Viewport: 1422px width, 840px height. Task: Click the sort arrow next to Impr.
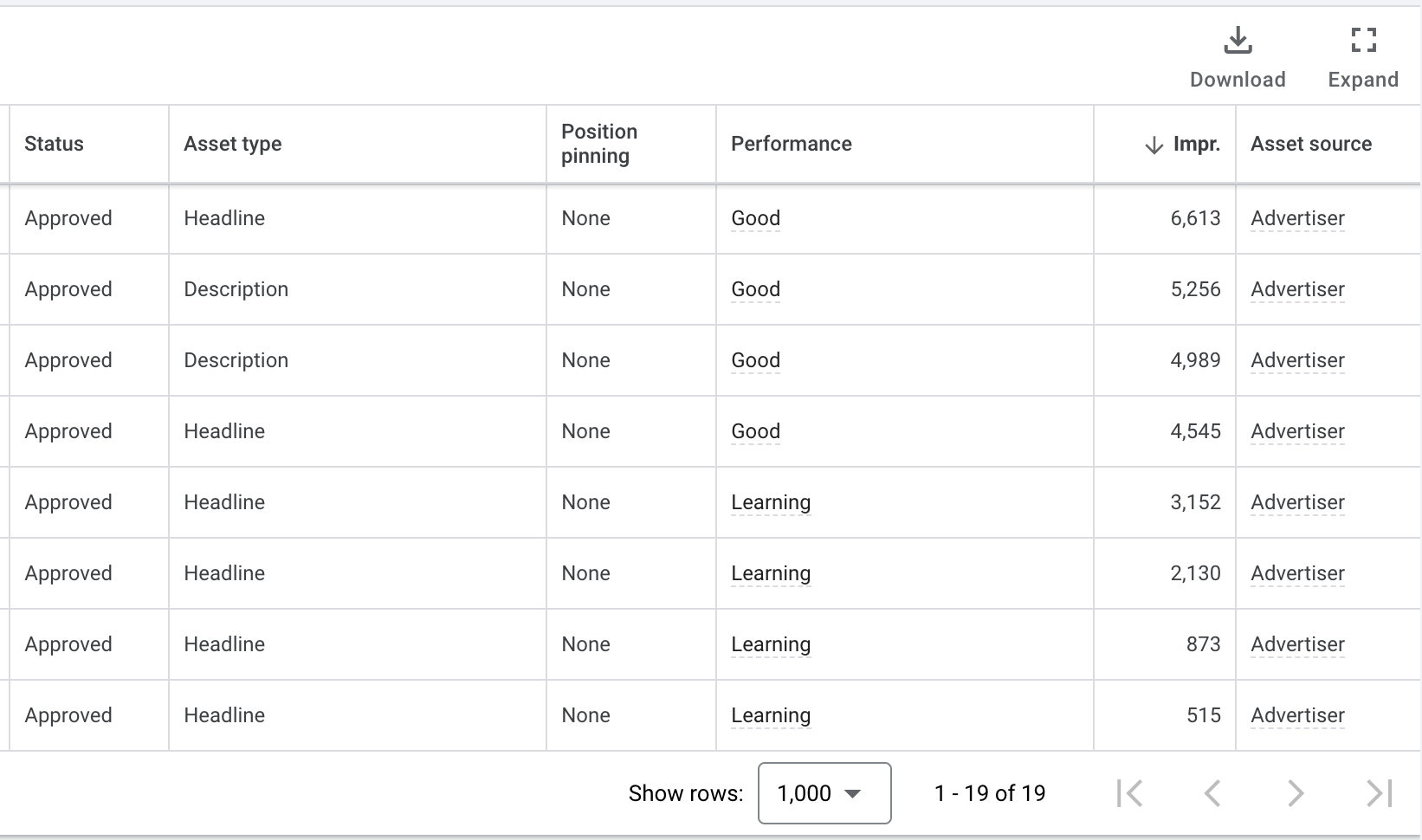pos(1152,144)
